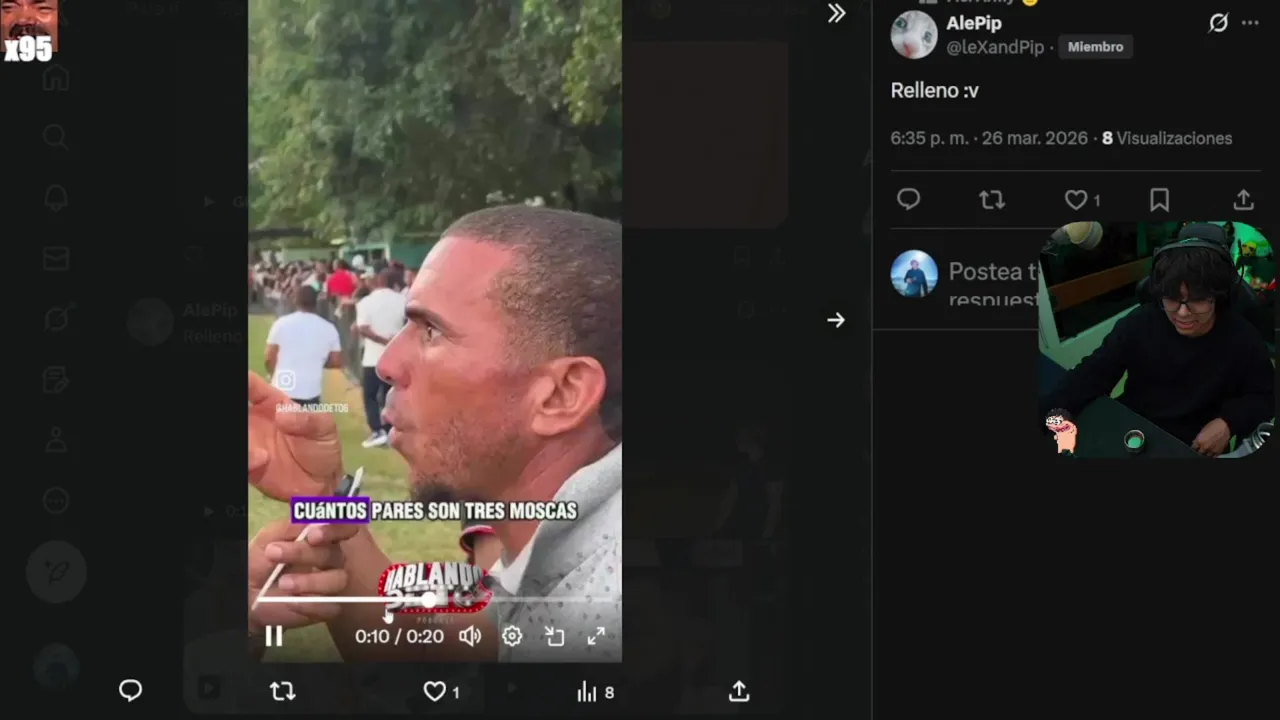Toggle picture-in-picture mode

[x=554, y=636]
